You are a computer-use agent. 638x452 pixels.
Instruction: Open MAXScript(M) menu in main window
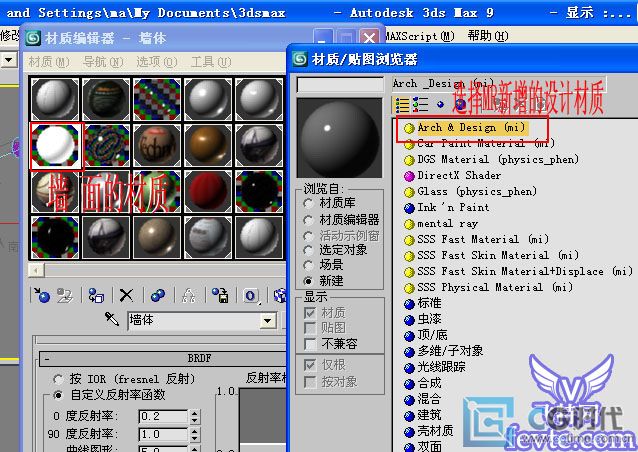coord(420,36)
